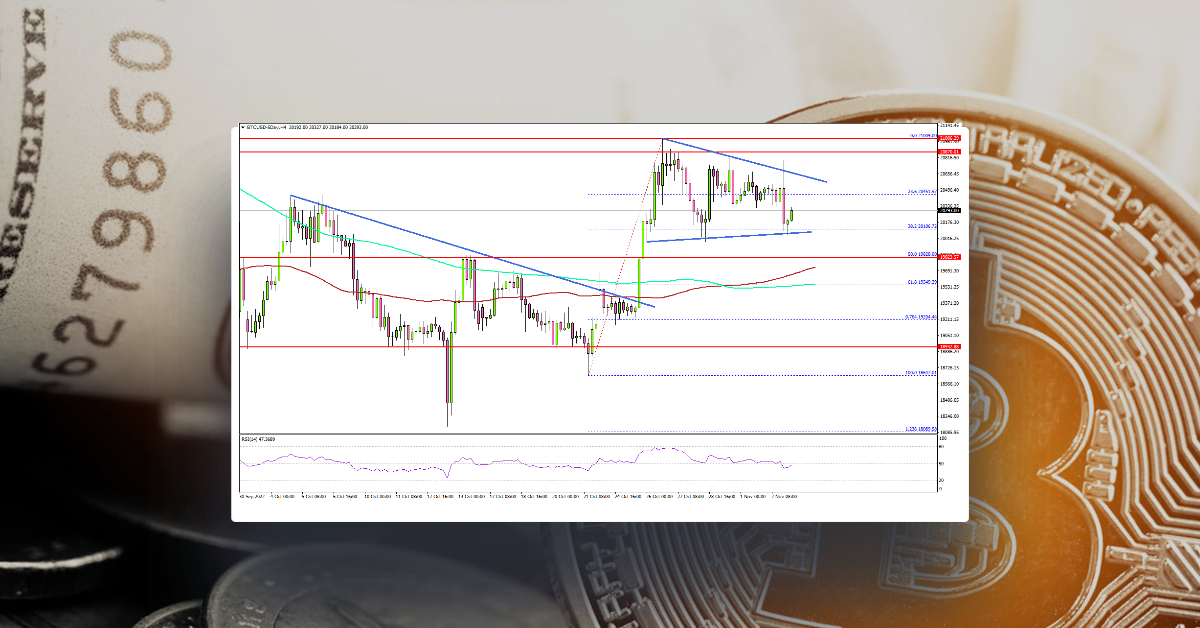Image resolution: width=1200 pixels, height=628 pixels.
Task: Expand the chart header disclosure triangle
Action: pyautogui.click(x=243, y=127)
